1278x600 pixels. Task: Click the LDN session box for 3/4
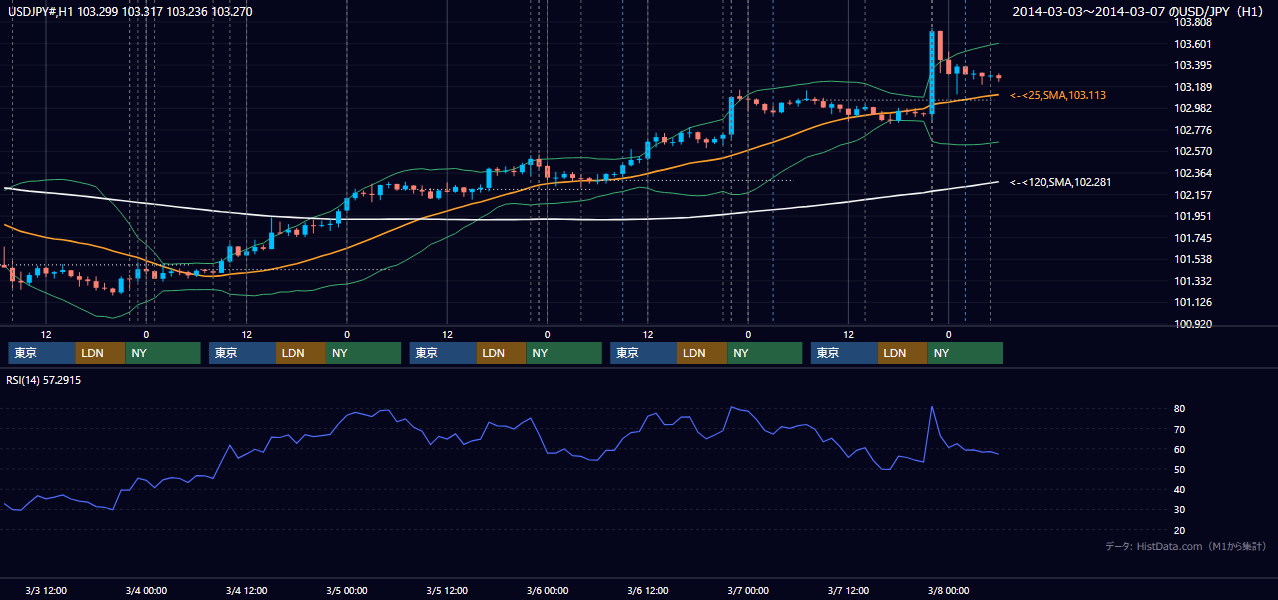pos(301,353)
